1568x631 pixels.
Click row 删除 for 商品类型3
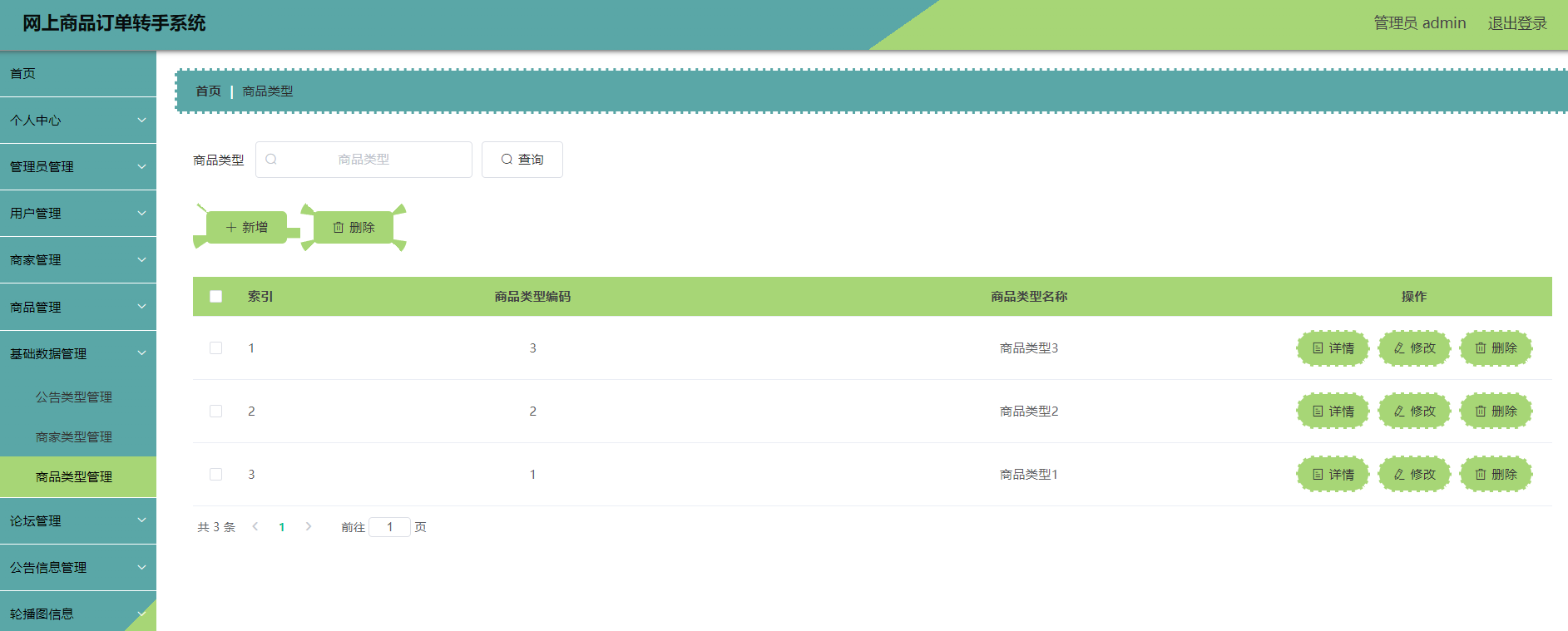point(1496,348)
